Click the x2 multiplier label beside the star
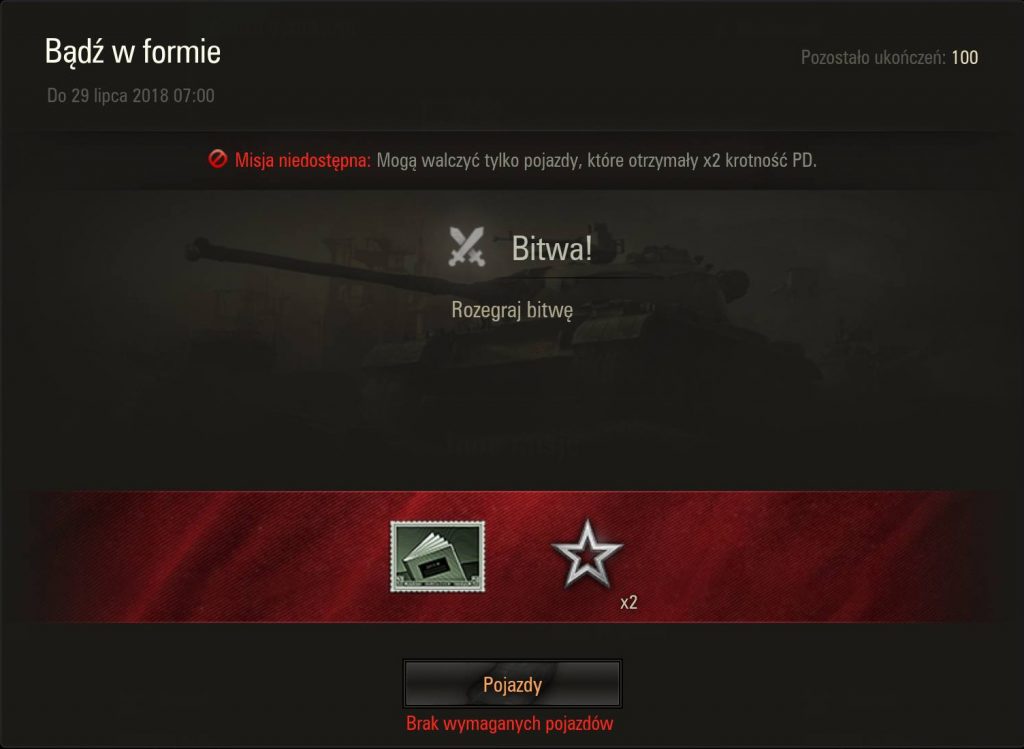 (629, 602)
